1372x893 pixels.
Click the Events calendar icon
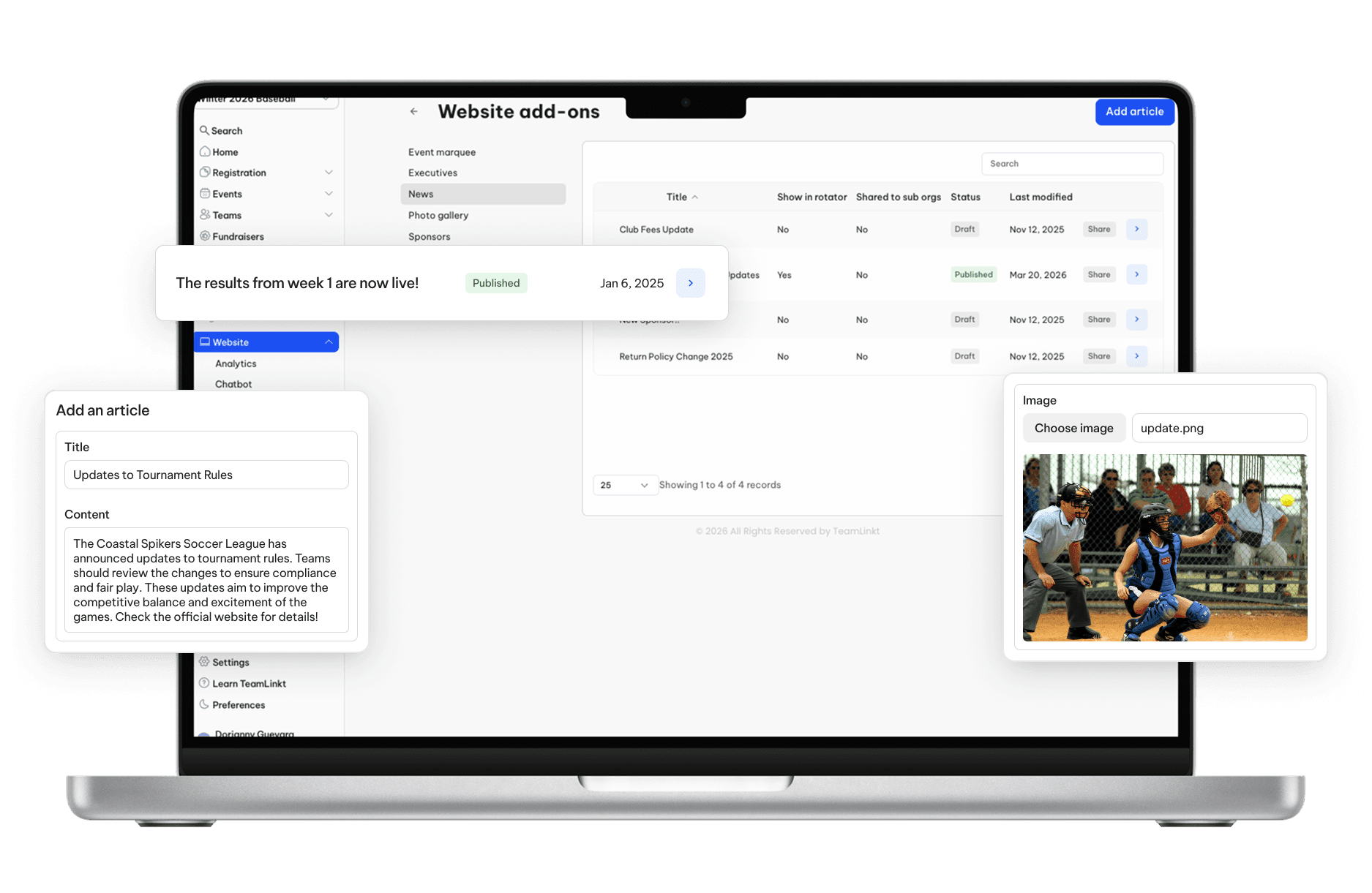pyautogui.click(x=206, y=194)
